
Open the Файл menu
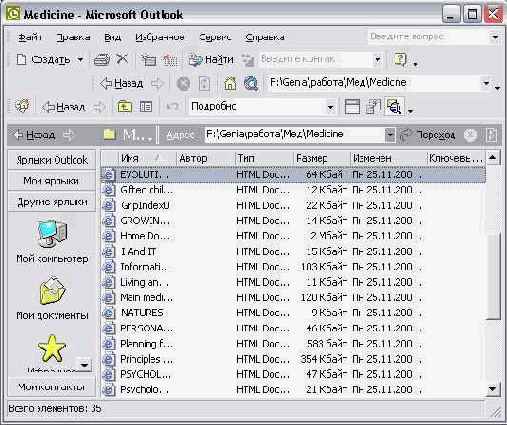30,37
